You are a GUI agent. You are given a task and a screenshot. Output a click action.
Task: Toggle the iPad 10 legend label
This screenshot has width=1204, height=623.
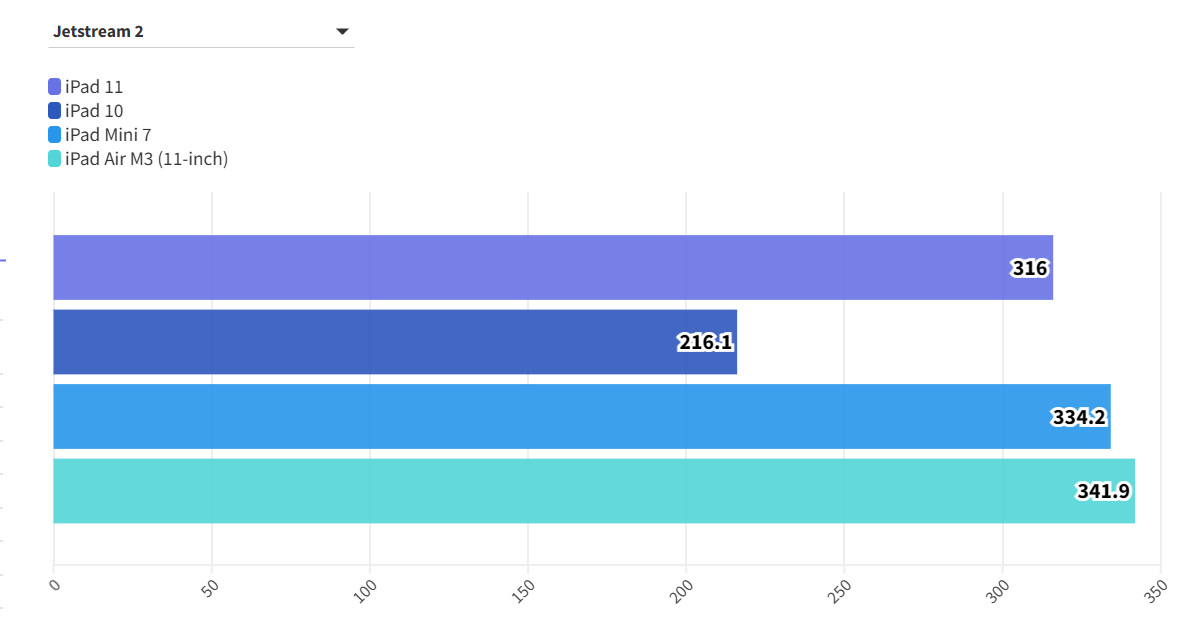[x=94, y=111]
